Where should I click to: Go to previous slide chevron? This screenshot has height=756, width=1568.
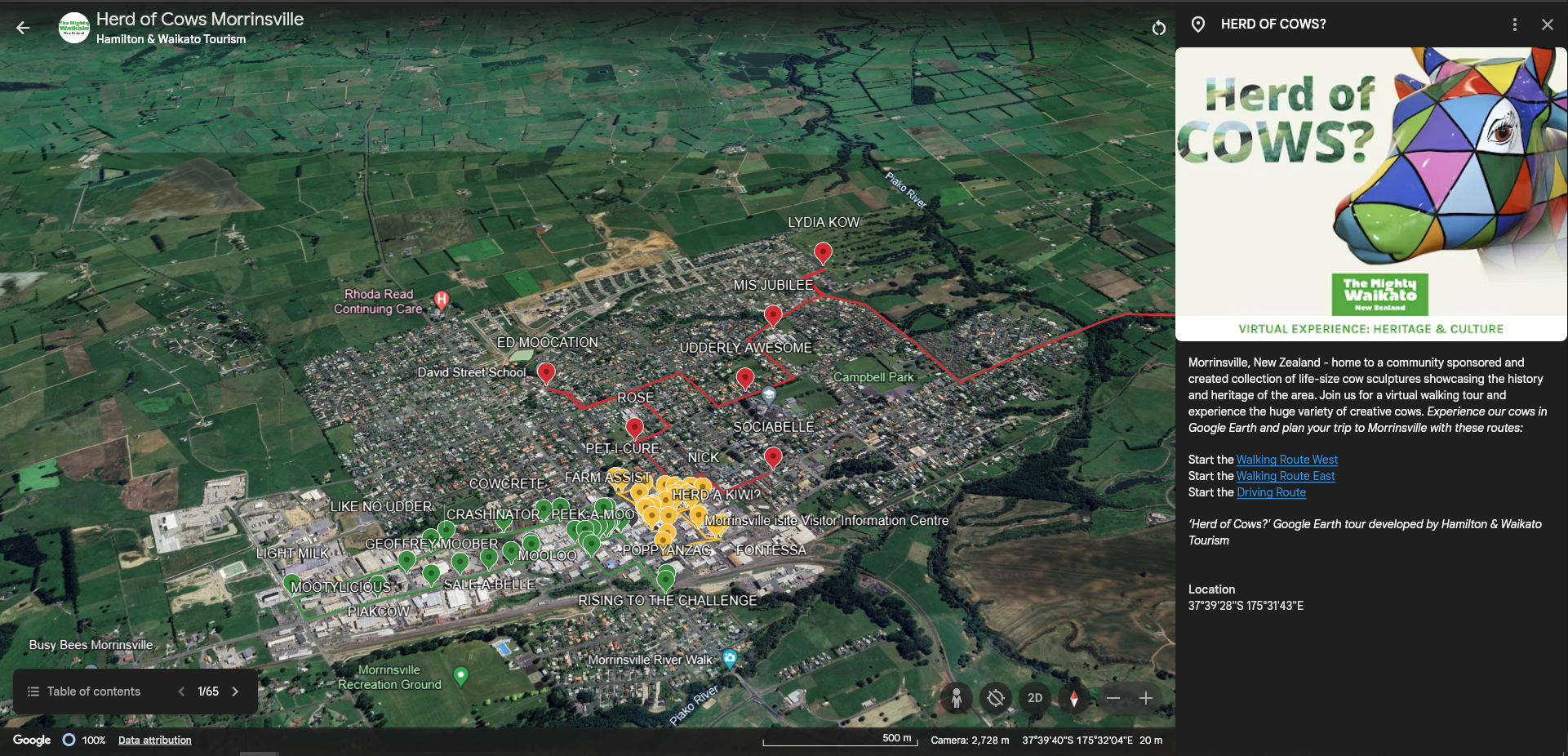point(181,692)
